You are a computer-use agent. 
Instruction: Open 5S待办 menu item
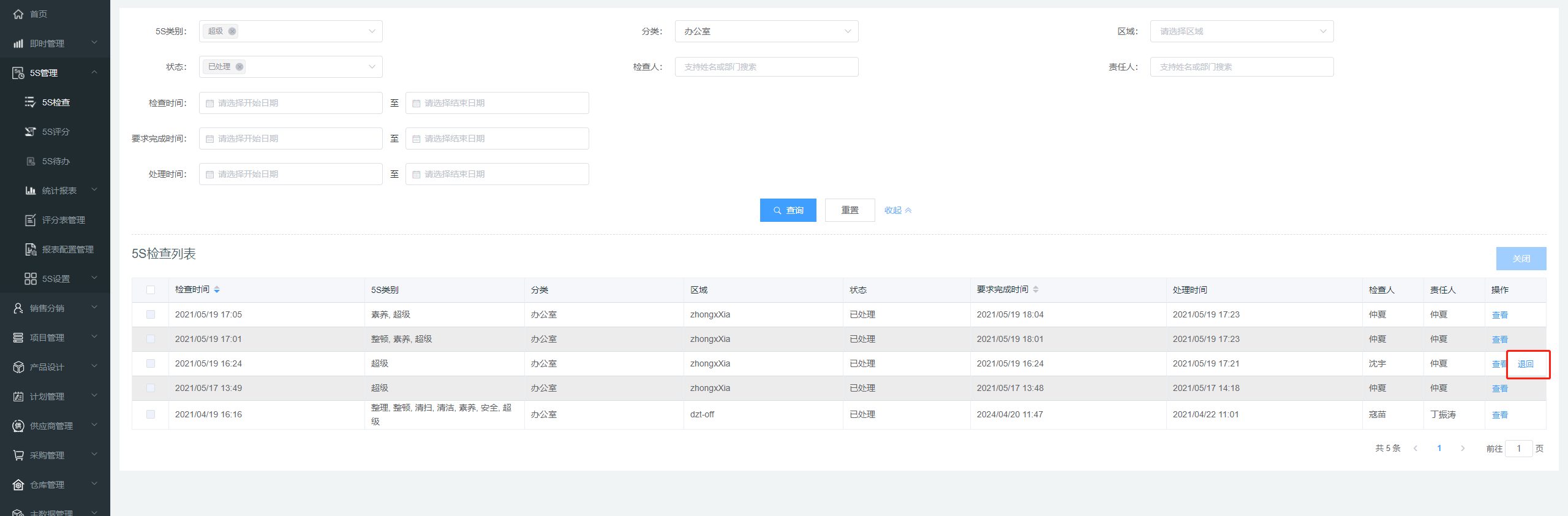coord(56,161)
